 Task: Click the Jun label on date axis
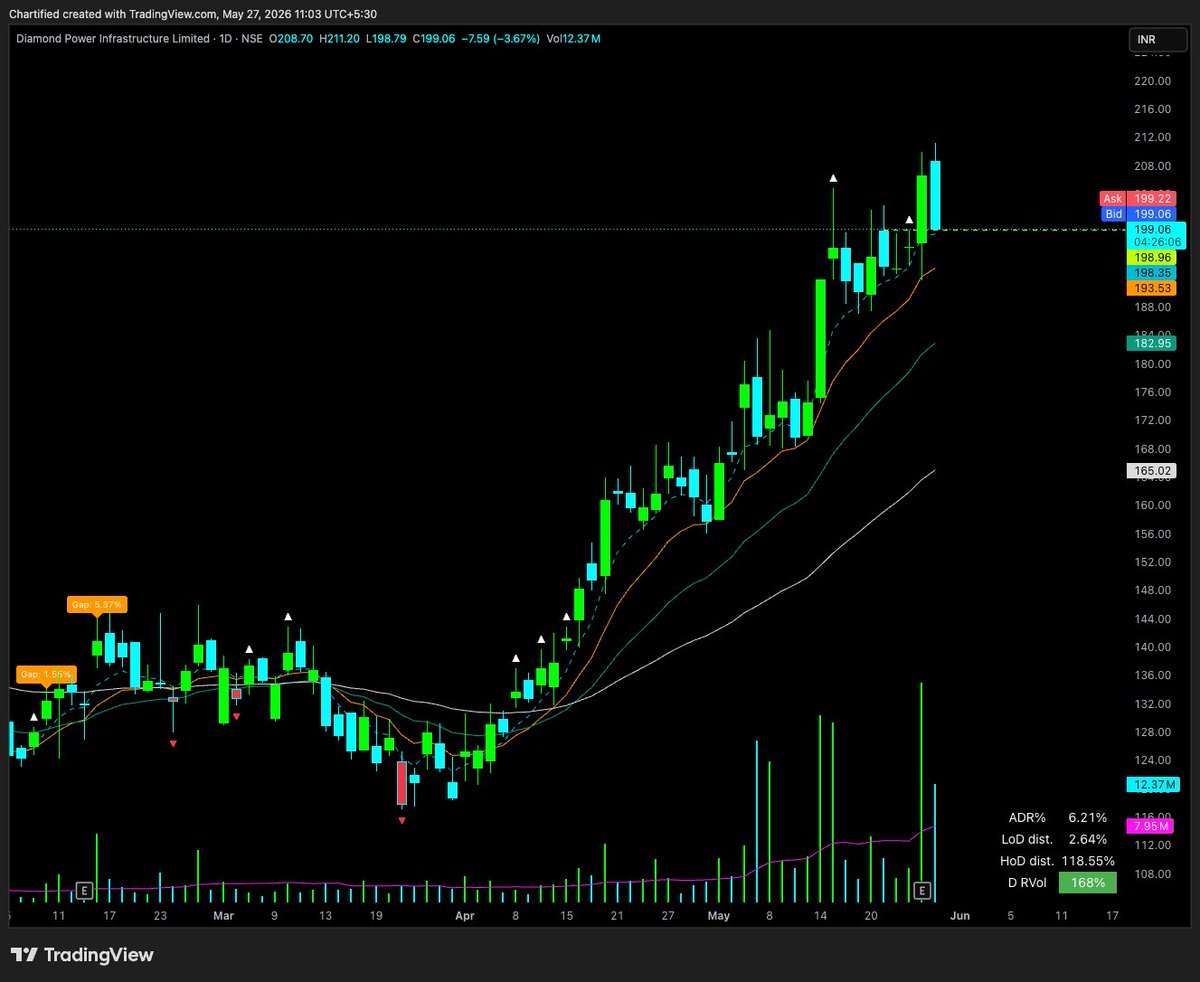coord(959,914)
